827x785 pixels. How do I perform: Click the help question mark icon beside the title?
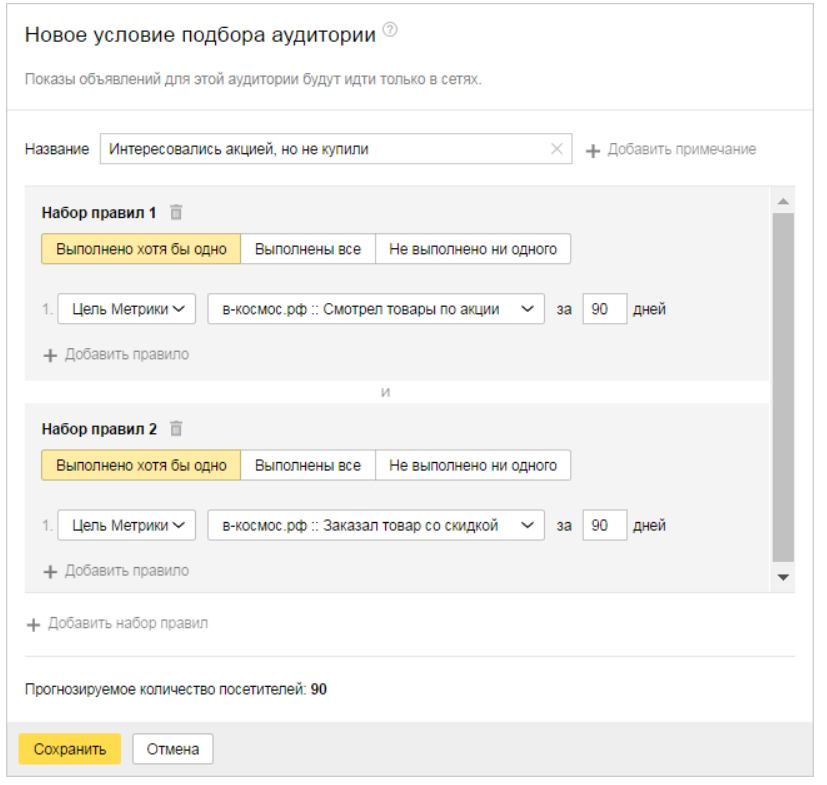(x=390, y=31)
